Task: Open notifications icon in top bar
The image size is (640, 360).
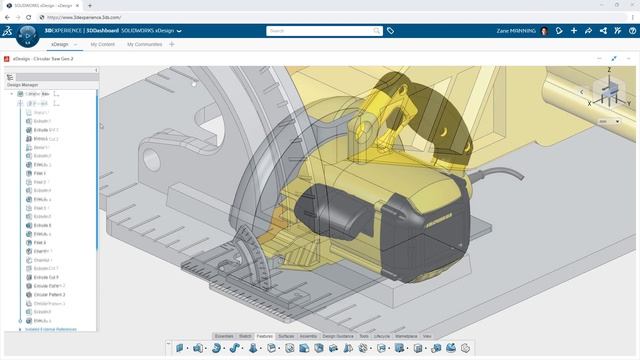Action: pyautogui.click(x=559, y=31)
